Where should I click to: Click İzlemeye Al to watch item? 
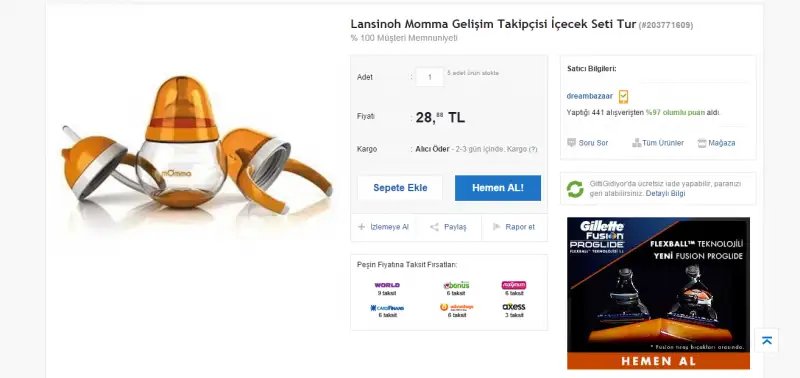pyautogui.click(x=383, y=227)
